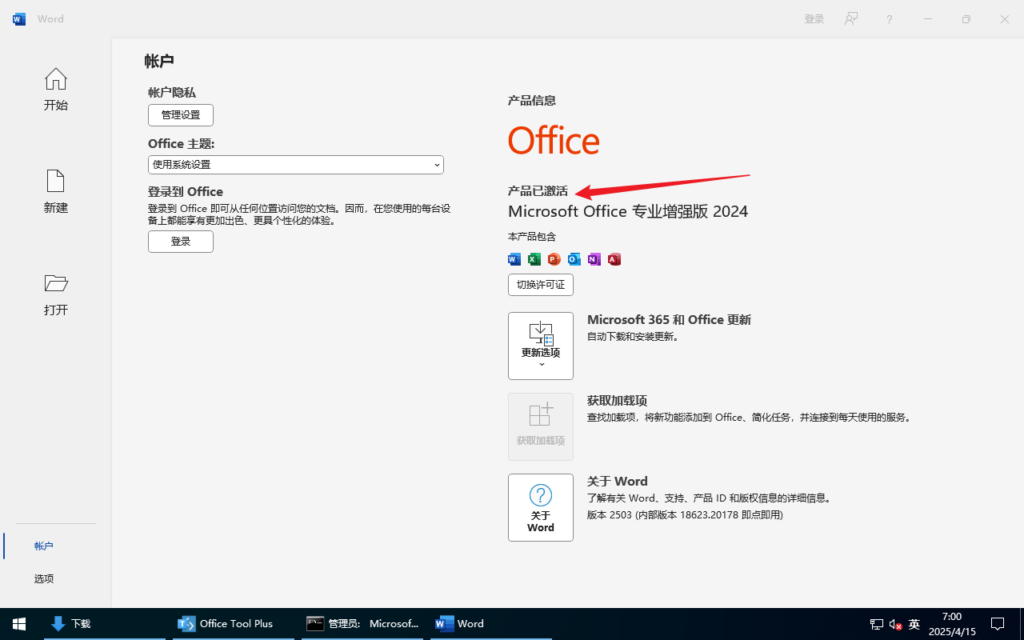1024x640 pixels.
Task: Click the 关于 Word heading text
Action: tap(617, 481)
